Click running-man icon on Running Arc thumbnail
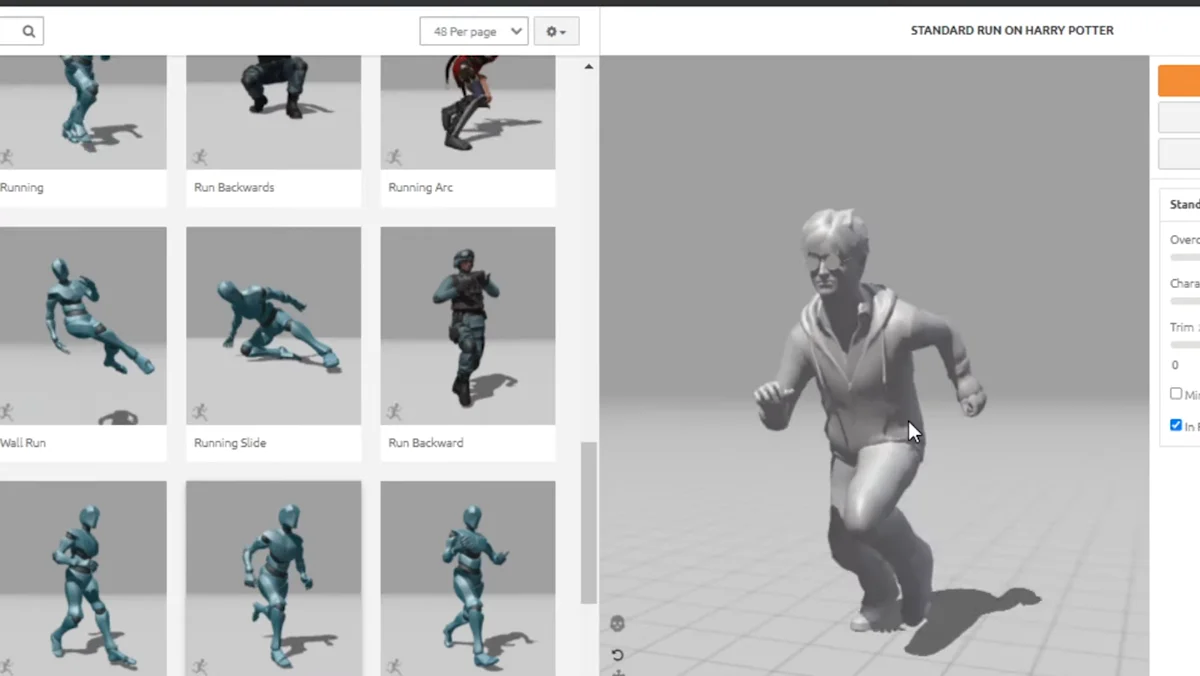Screen dimensions: 1200x676 394,157
